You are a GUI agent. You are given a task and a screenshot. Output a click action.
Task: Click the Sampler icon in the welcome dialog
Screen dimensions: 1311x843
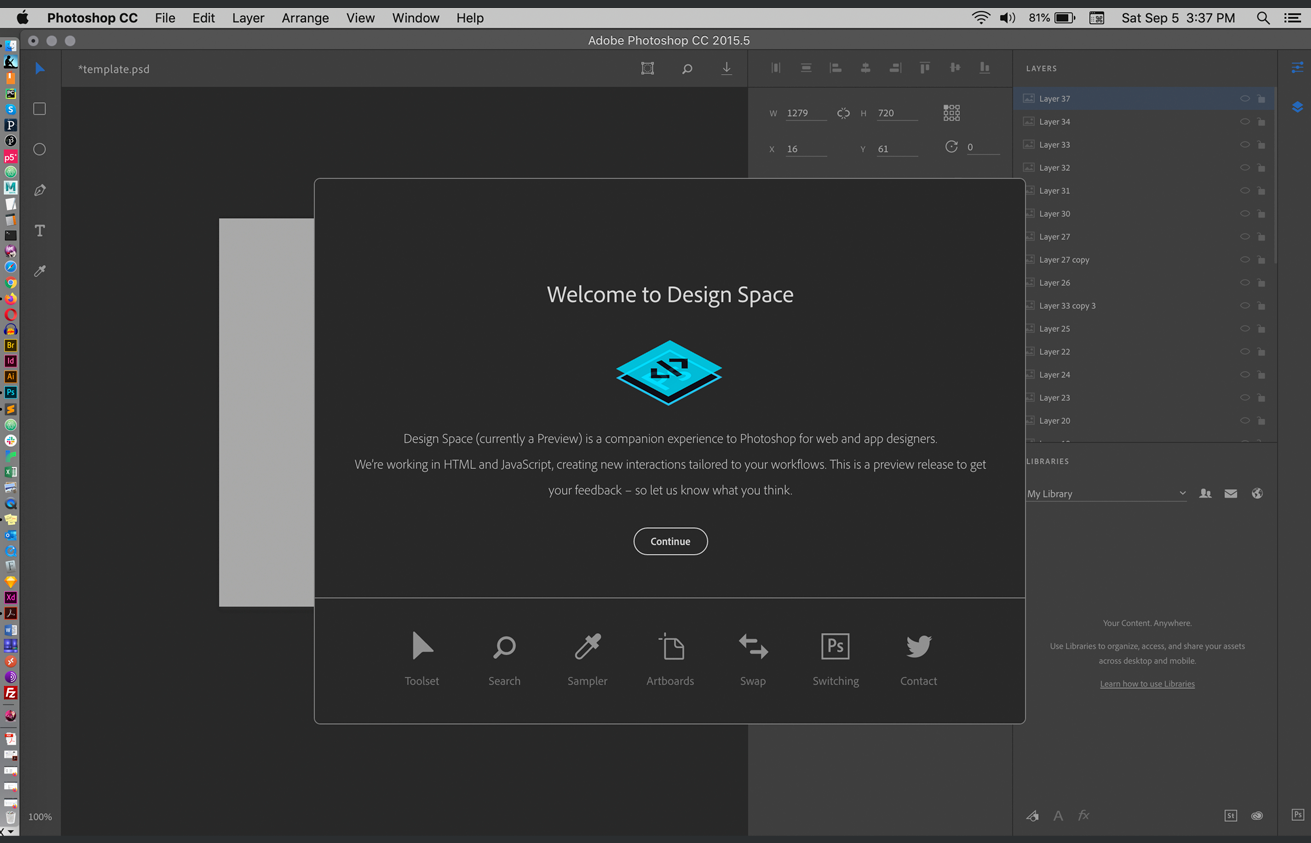pyautogui.click(x=588, y=647)
